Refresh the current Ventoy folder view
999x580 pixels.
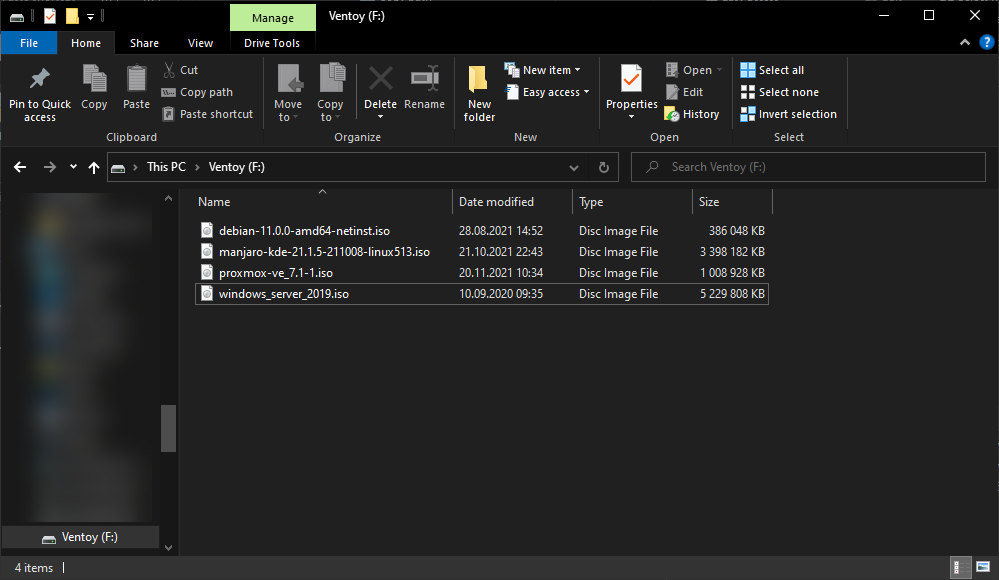coord(603,167)
